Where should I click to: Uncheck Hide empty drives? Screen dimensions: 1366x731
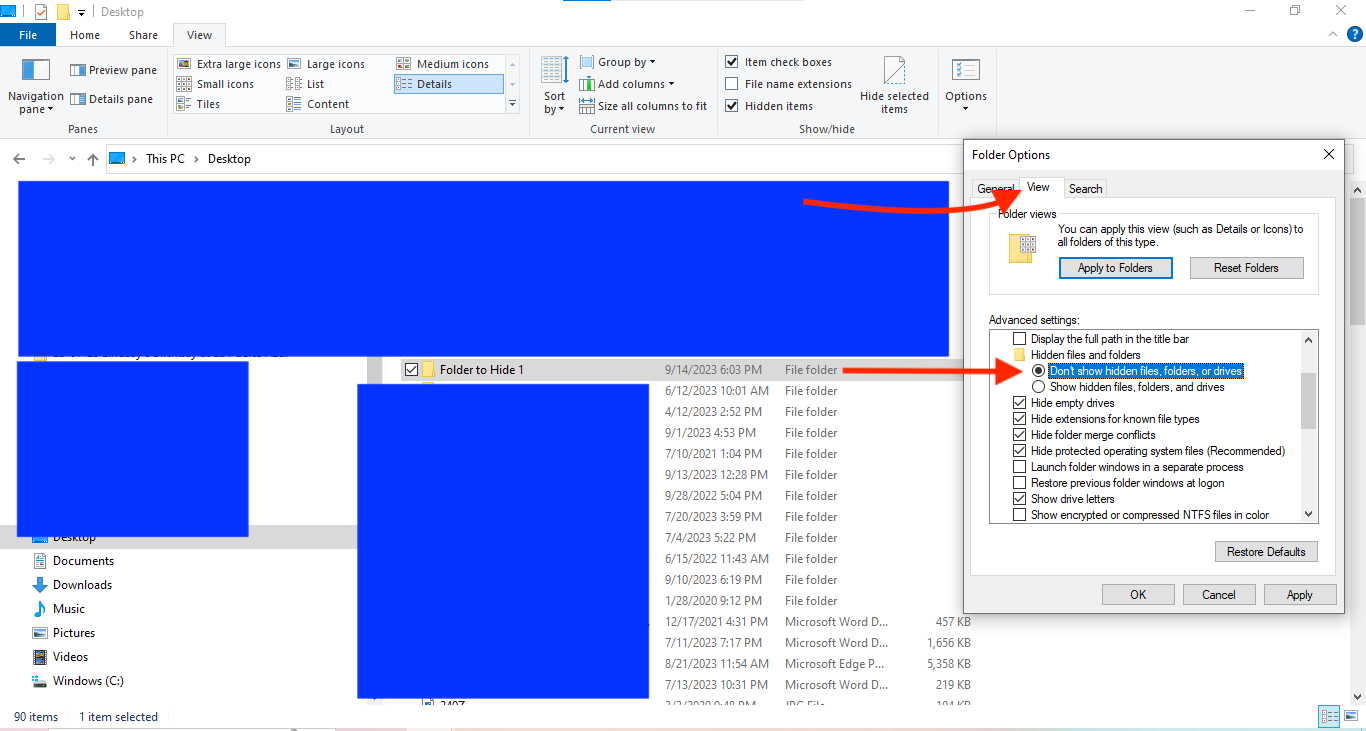point(1019,402)
